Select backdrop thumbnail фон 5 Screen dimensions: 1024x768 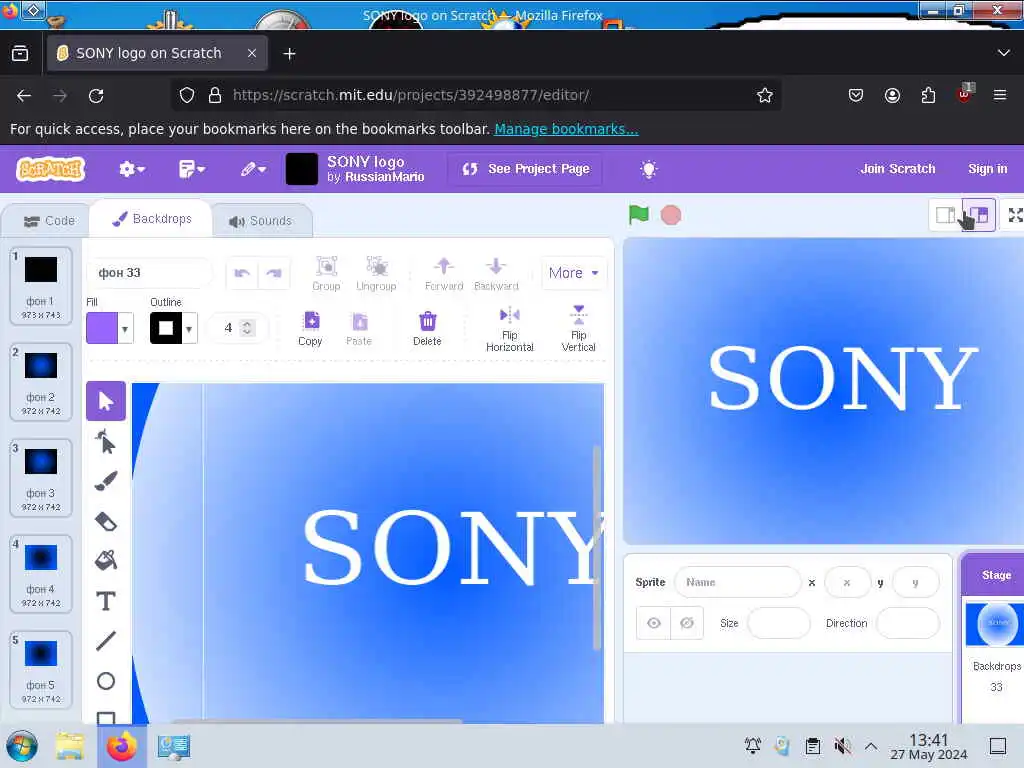click(40, 669)
